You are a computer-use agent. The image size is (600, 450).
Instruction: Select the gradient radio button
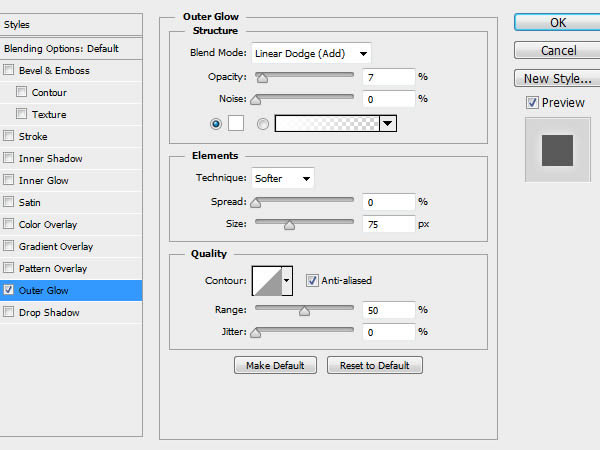pyautogui.click(x=262, y=124)
